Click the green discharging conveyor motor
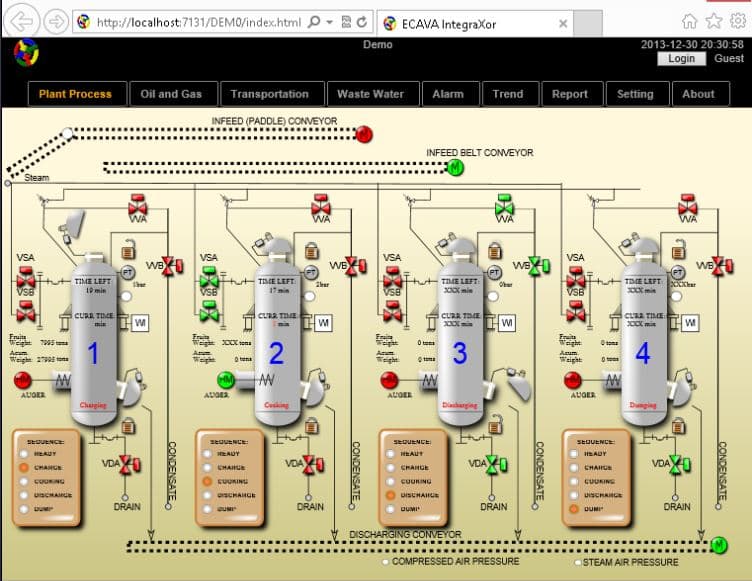Image resolution: width=752 pixels, height=581 pixels. click(x=718, y=545)
